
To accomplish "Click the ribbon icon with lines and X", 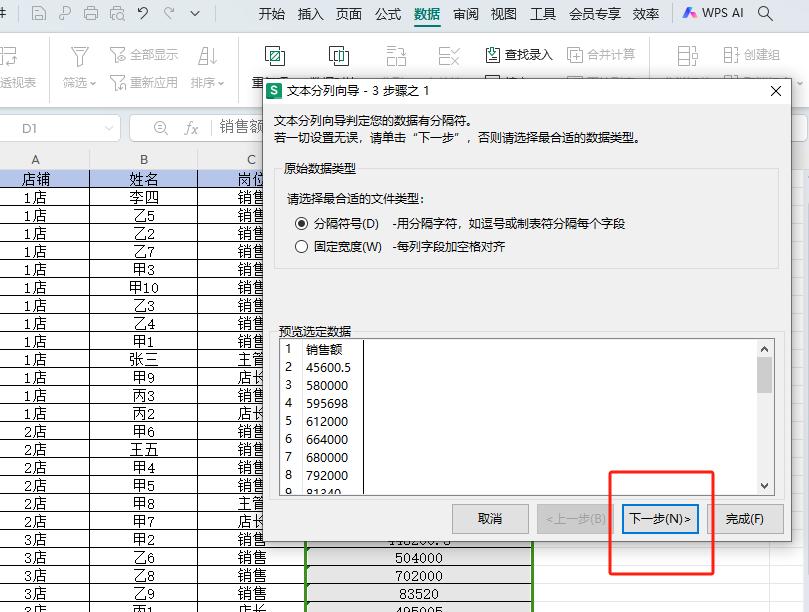I will point(448,56).
